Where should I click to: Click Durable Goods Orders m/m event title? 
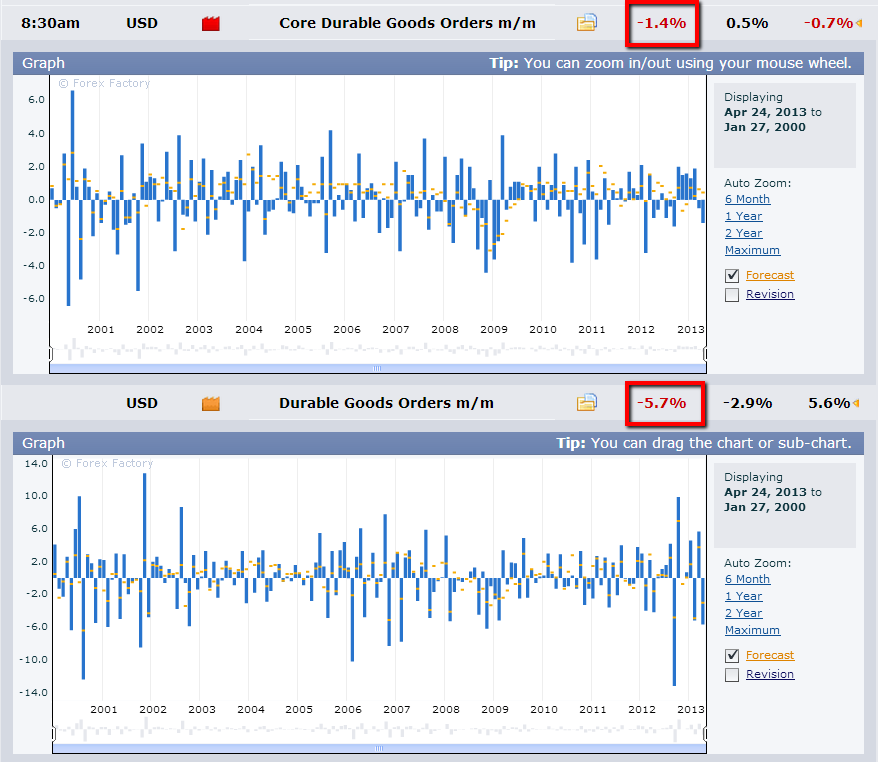[x=386, y=403]
